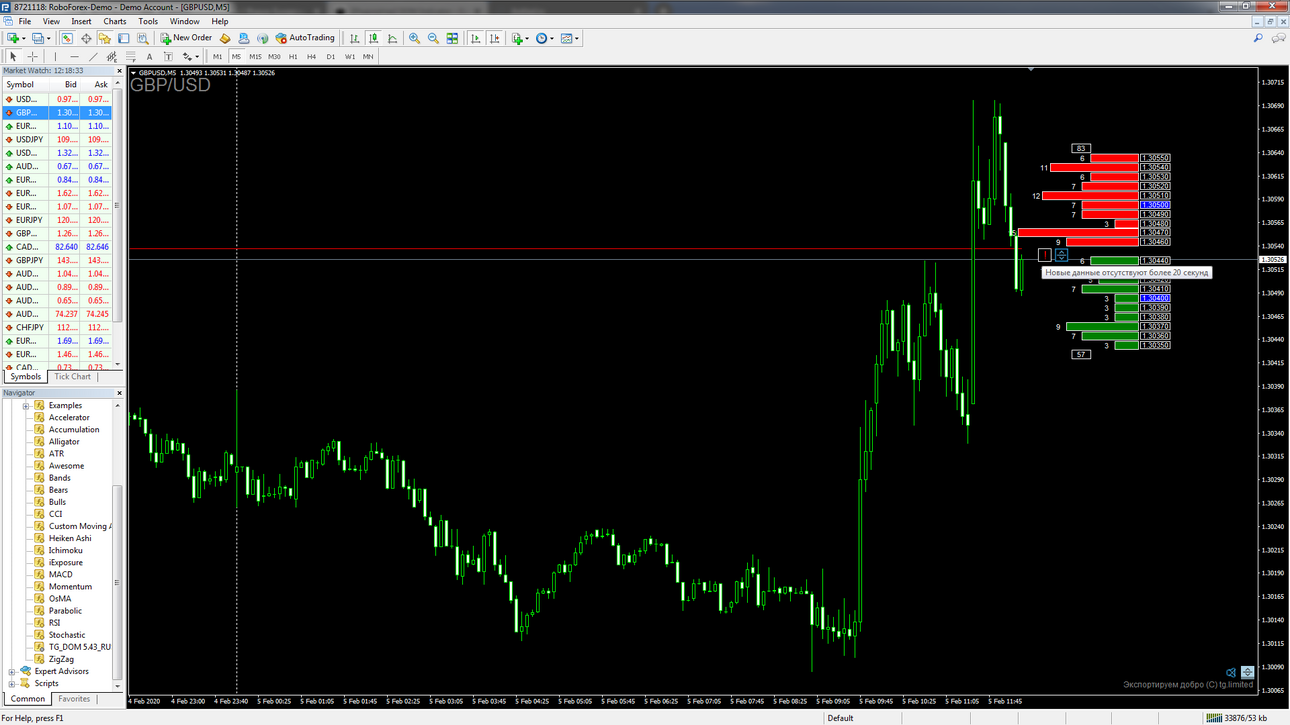Switch to the M15 timeframe
The width and height of the screenshot is (1290, 725).
click(x=255, y=57)
